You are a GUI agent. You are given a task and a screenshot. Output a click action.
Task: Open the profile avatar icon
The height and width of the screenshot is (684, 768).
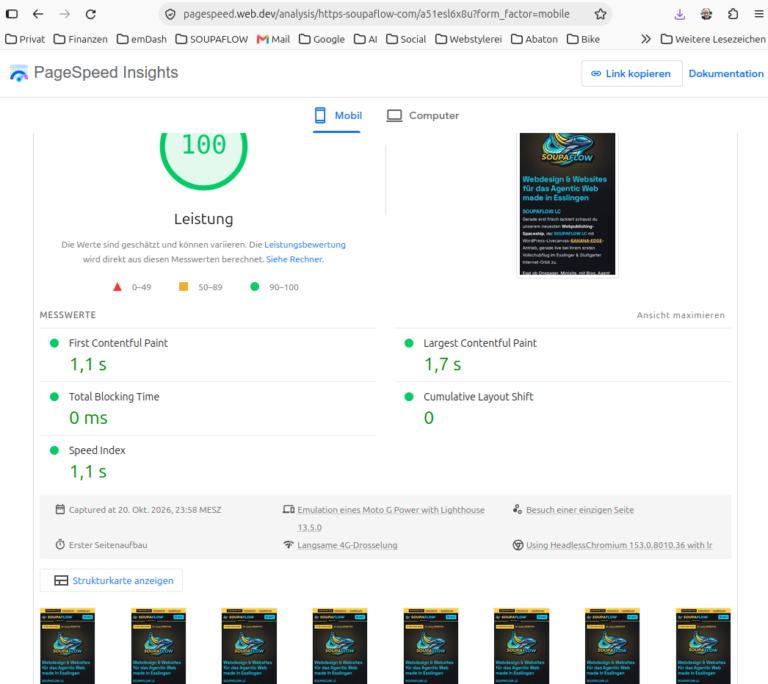pos(706,14)
